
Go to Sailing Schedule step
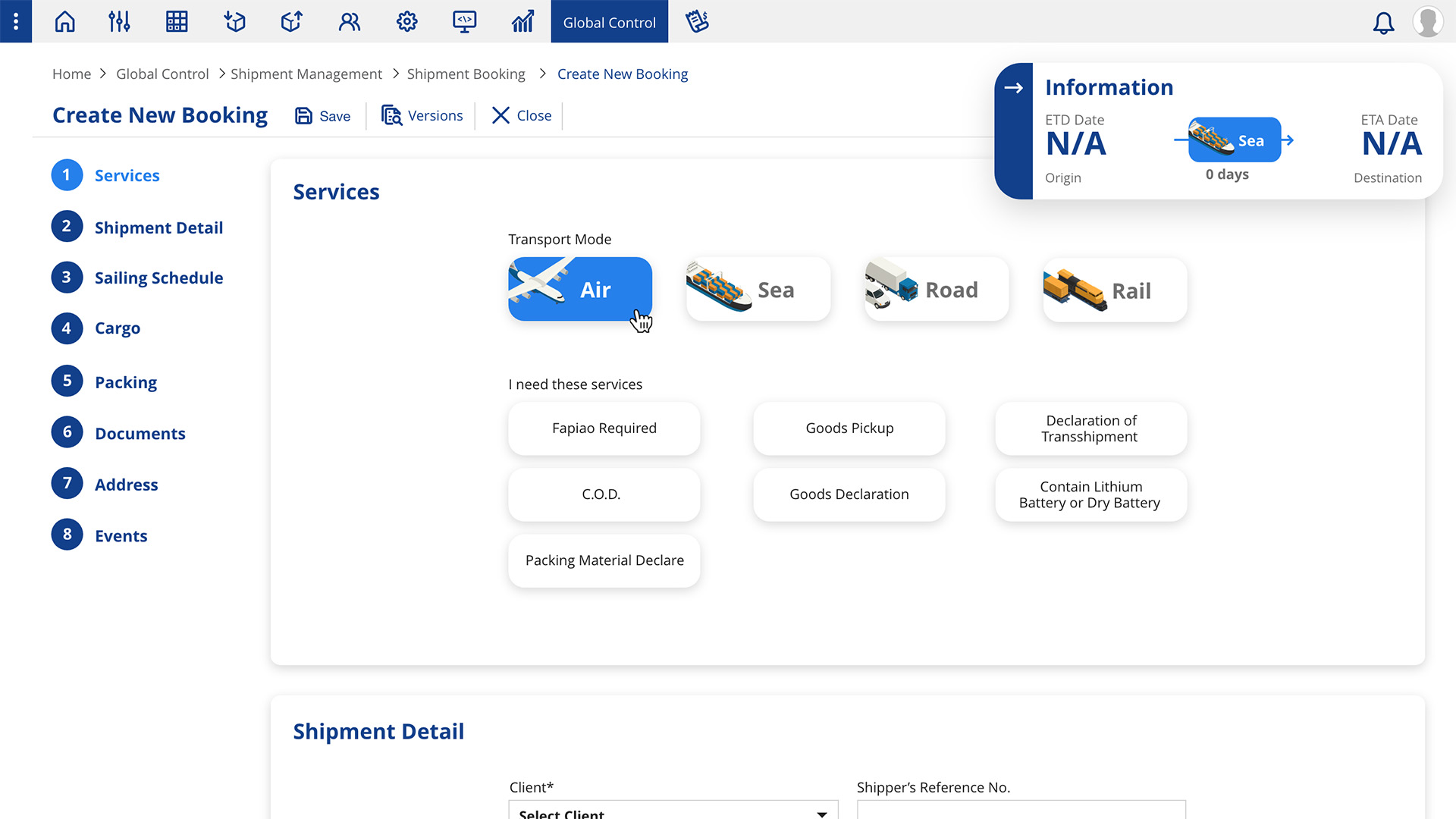point(158,278)
